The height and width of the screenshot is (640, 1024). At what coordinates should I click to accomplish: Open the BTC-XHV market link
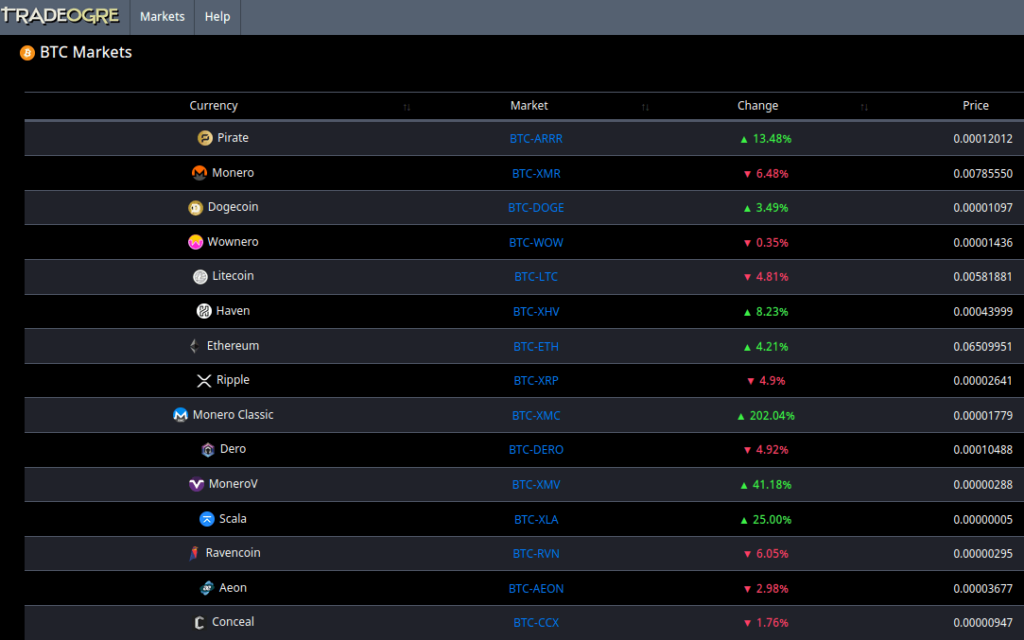tap(536, 312)
